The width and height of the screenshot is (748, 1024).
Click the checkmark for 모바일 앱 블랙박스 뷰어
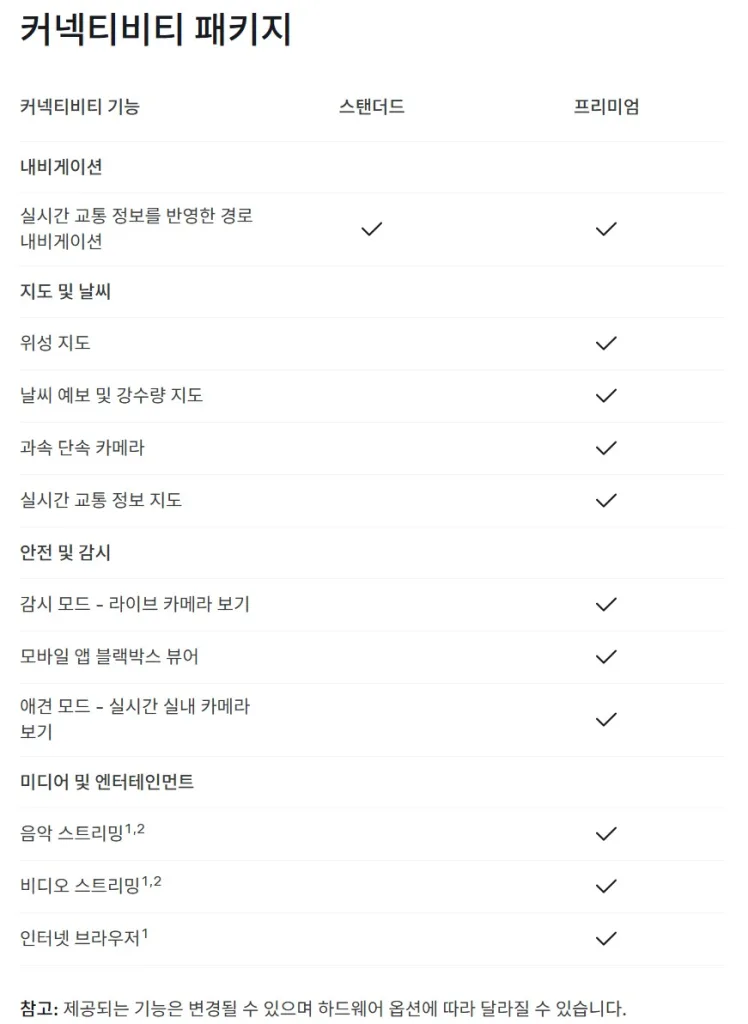coord(606,657)
